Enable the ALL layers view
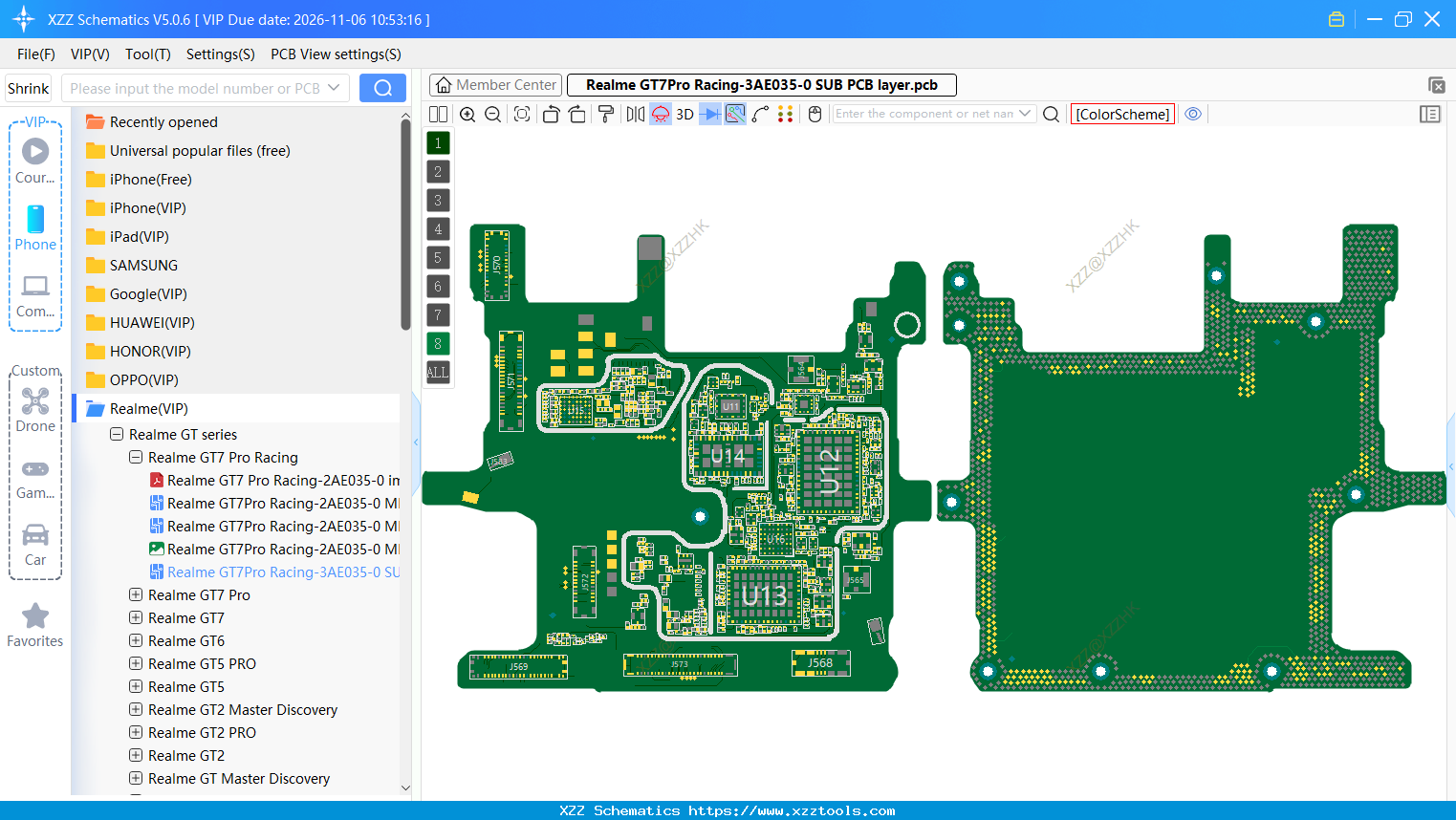 [437, 372]
